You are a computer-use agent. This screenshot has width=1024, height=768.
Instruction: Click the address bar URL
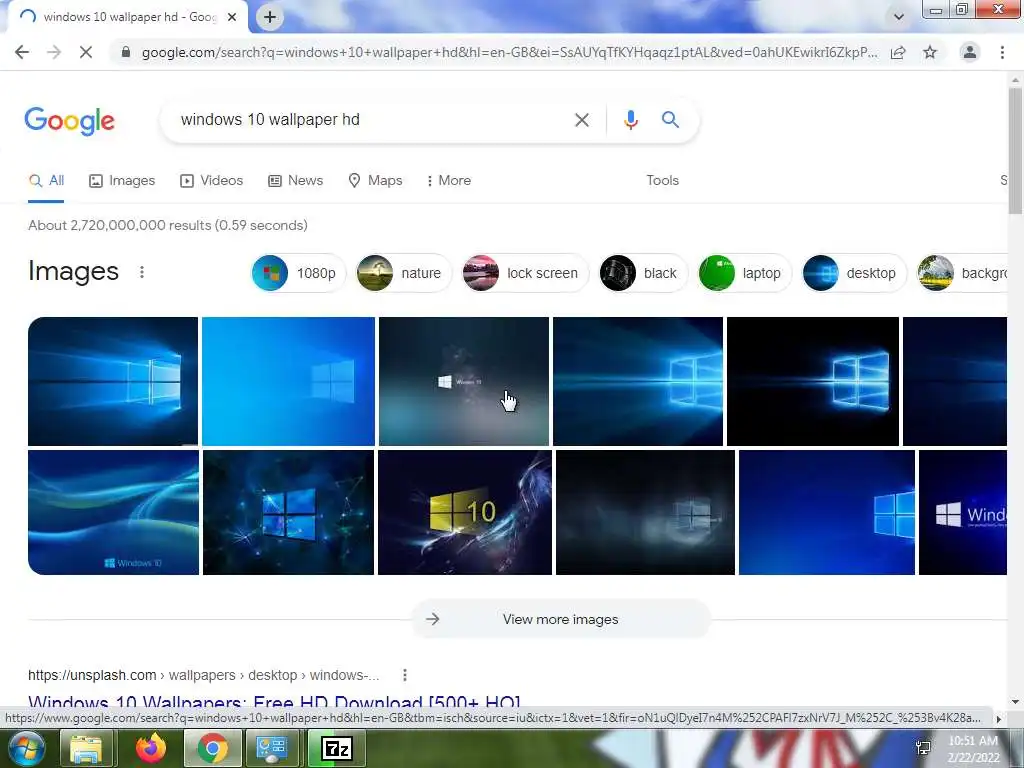tap(509, 52)
